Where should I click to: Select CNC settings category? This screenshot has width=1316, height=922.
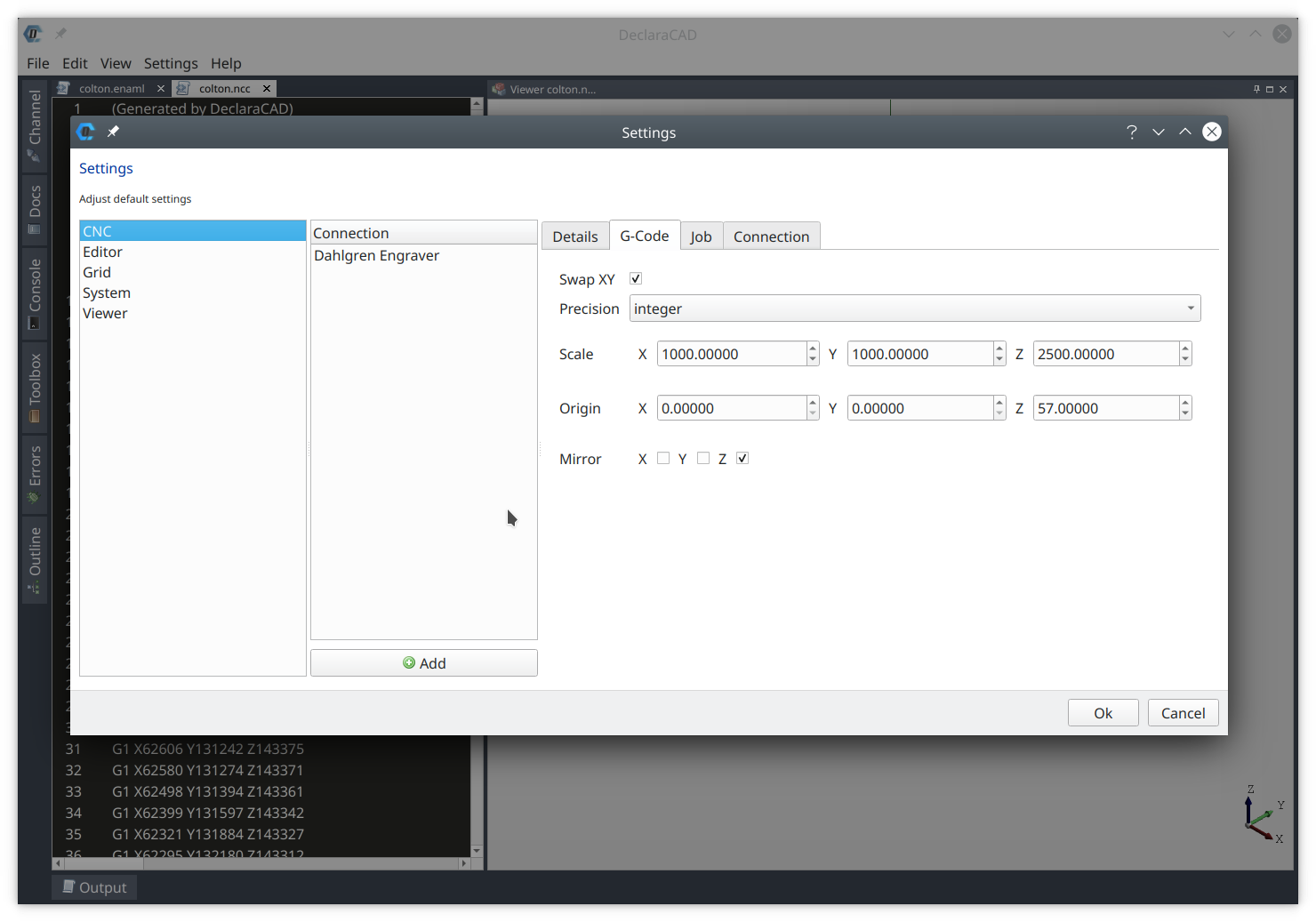[193, 231]
